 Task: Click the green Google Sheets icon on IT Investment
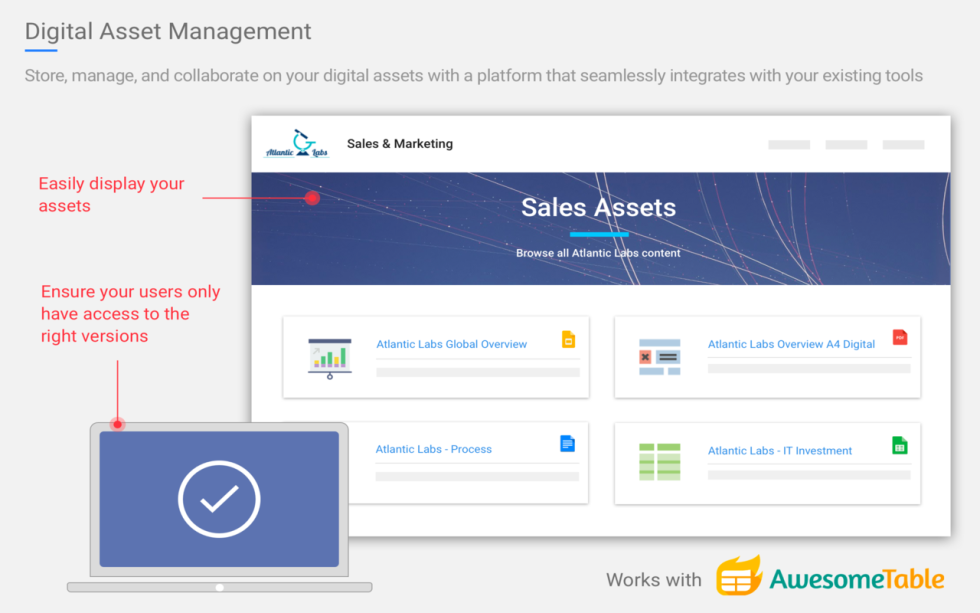click(x=900, y=445)
